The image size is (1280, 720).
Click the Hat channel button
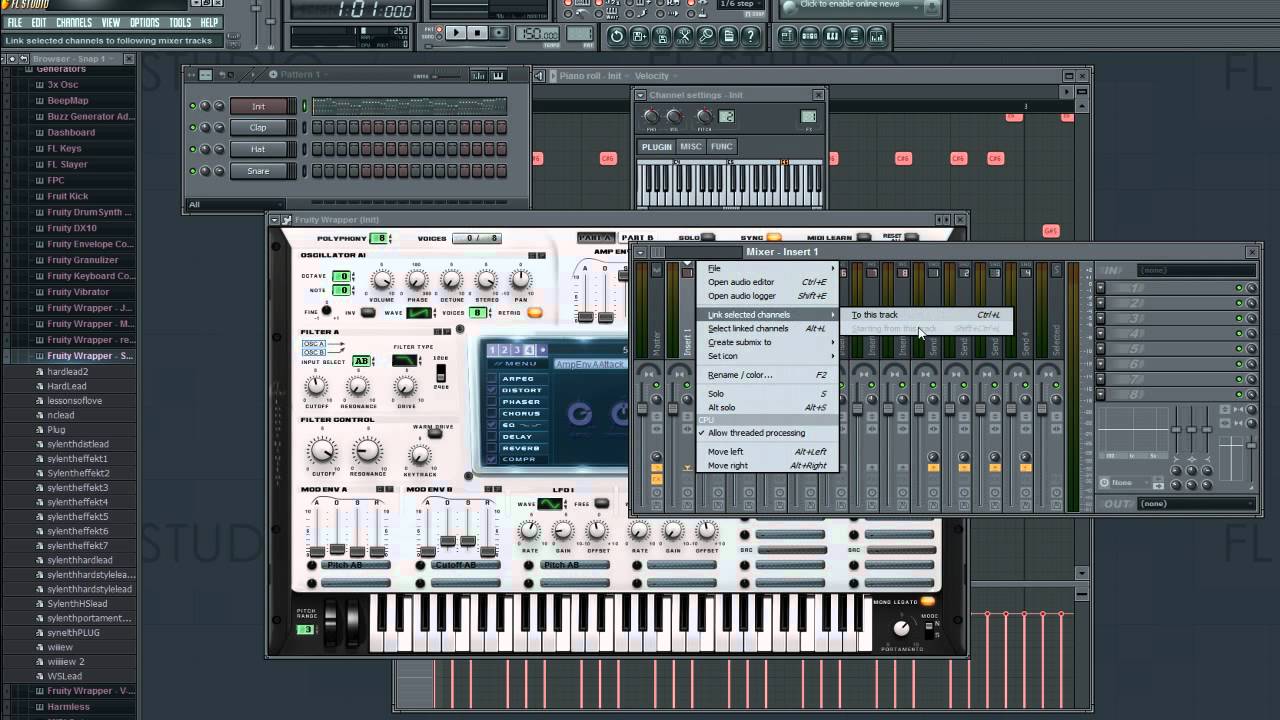click(x=258, y=149)
